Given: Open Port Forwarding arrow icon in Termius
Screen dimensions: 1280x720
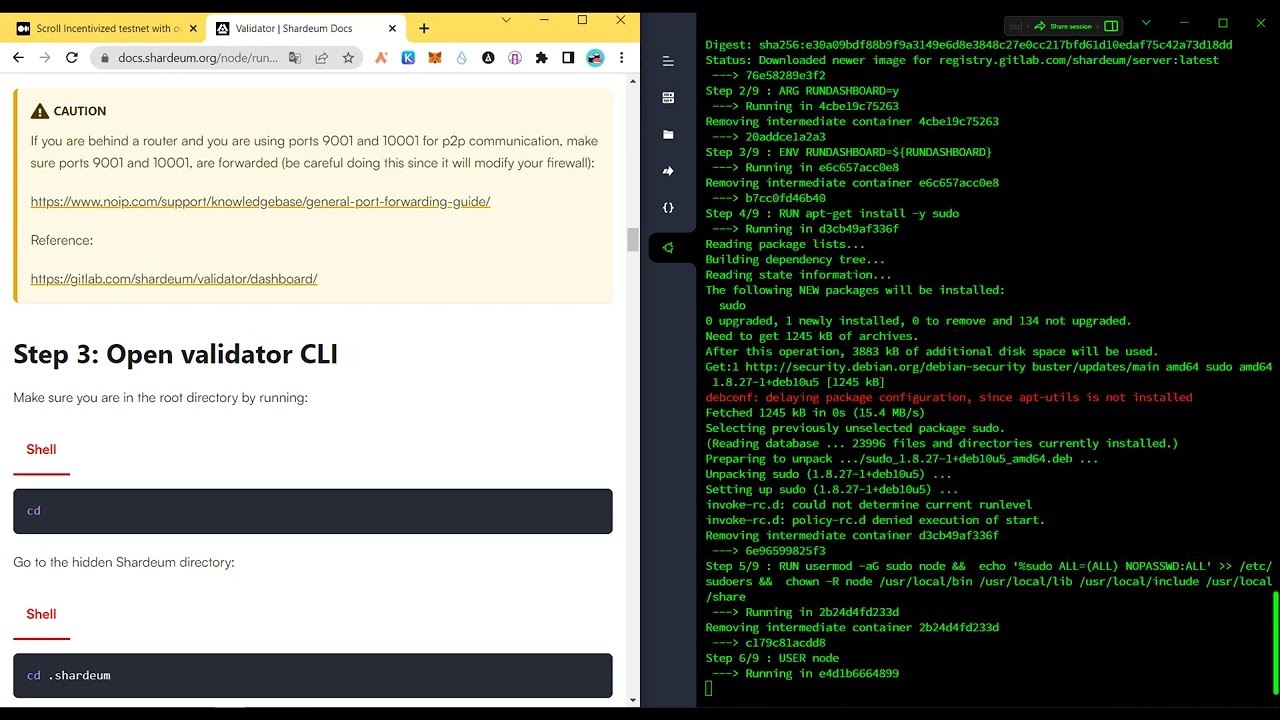Looking at the screenshot, I should [x=668, y=171].
